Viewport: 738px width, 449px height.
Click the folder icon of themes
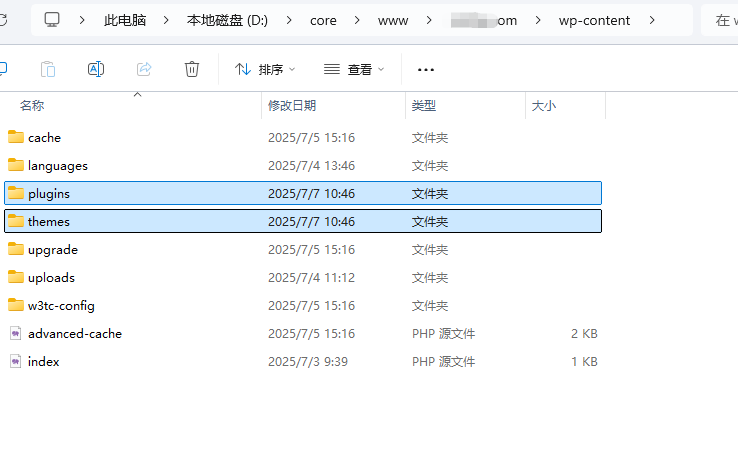click(16, 221)
